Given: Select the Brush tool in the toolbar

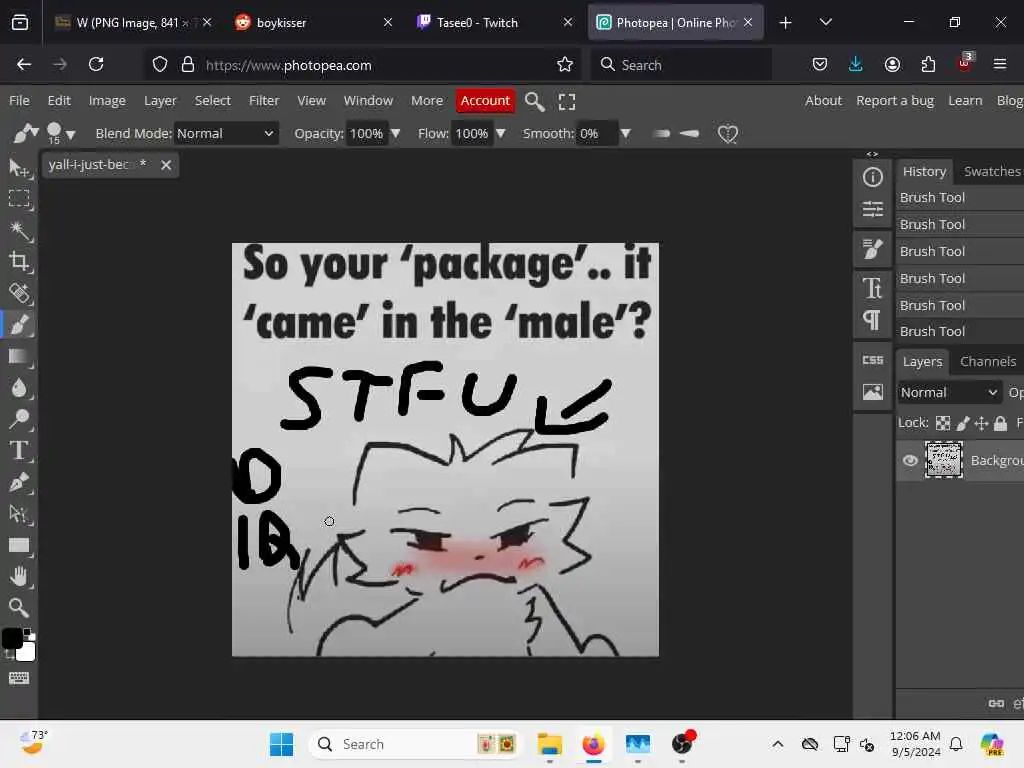Looking at the screenshot, I should [x=19, y=325].
